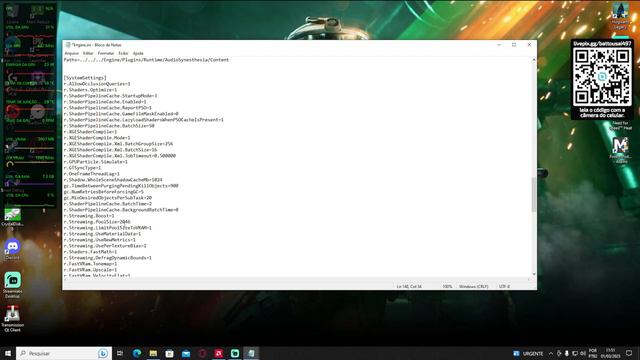The width and height of the screenshot is (640, 360).
Task: Click the UTF-8 encoding status entry
Action: (x=504, y=287)
